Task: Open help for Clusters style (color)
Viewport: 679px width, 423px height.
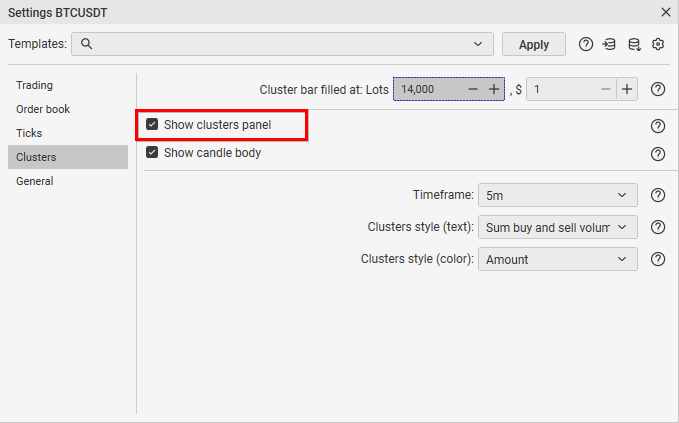Action: 658,259
